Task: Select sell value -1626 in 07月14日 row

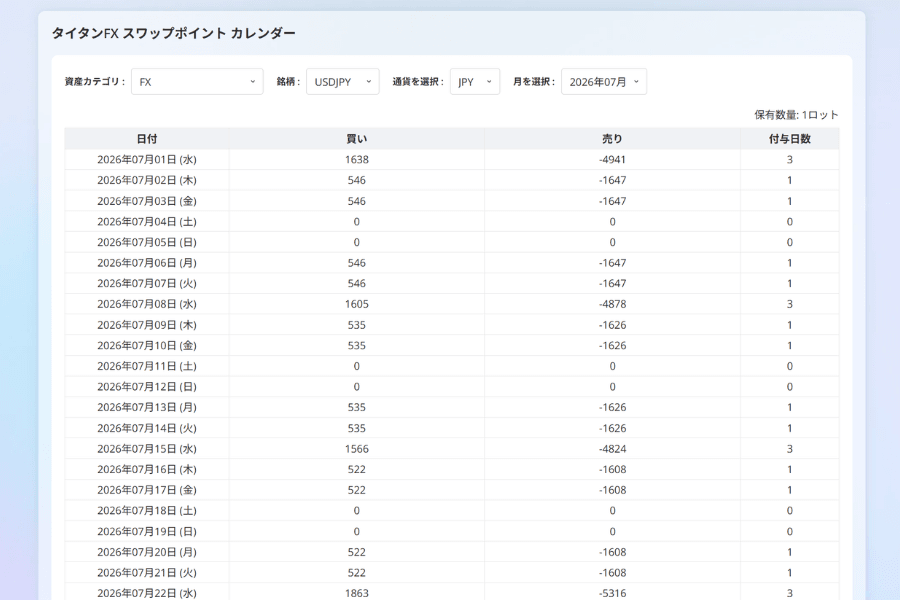Action: (x=612, y=428)
